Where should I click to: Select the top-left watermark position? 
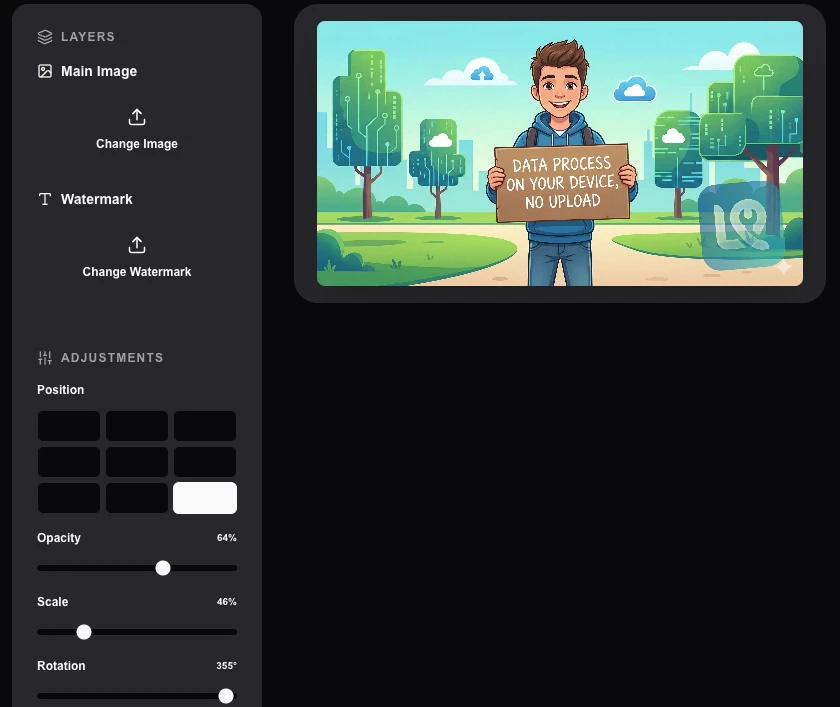pyautogui.click(x=68, y=425)
